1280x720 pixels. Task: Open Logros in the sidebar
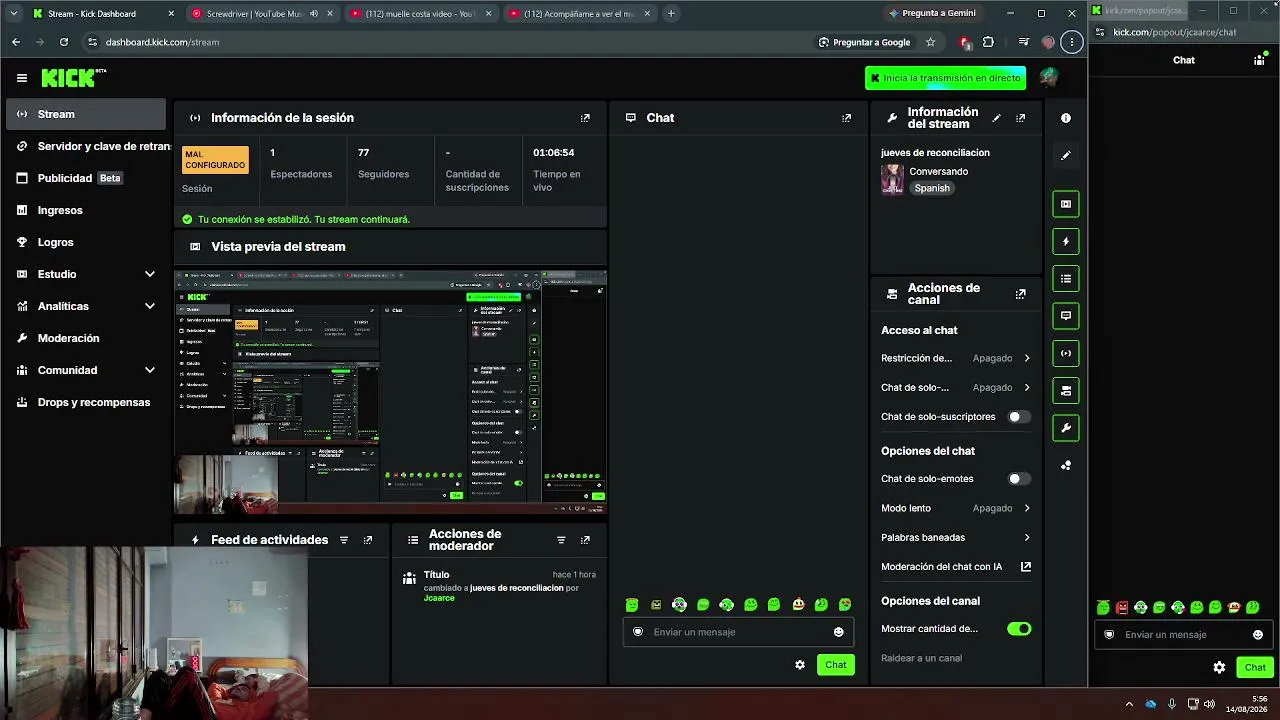(86, 242)
